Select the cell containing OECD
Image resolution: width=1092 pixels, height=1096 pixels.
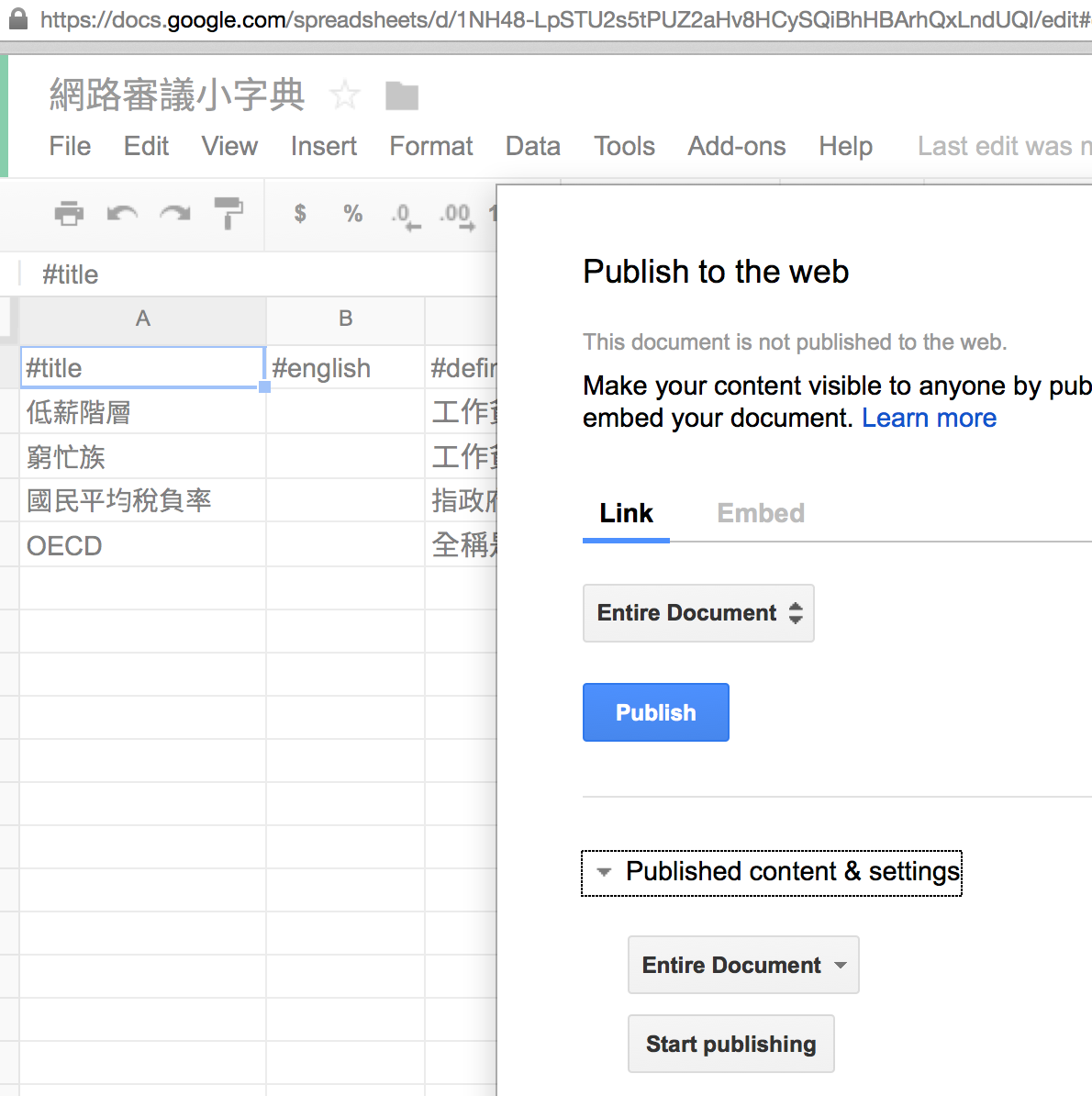(142, 545)
